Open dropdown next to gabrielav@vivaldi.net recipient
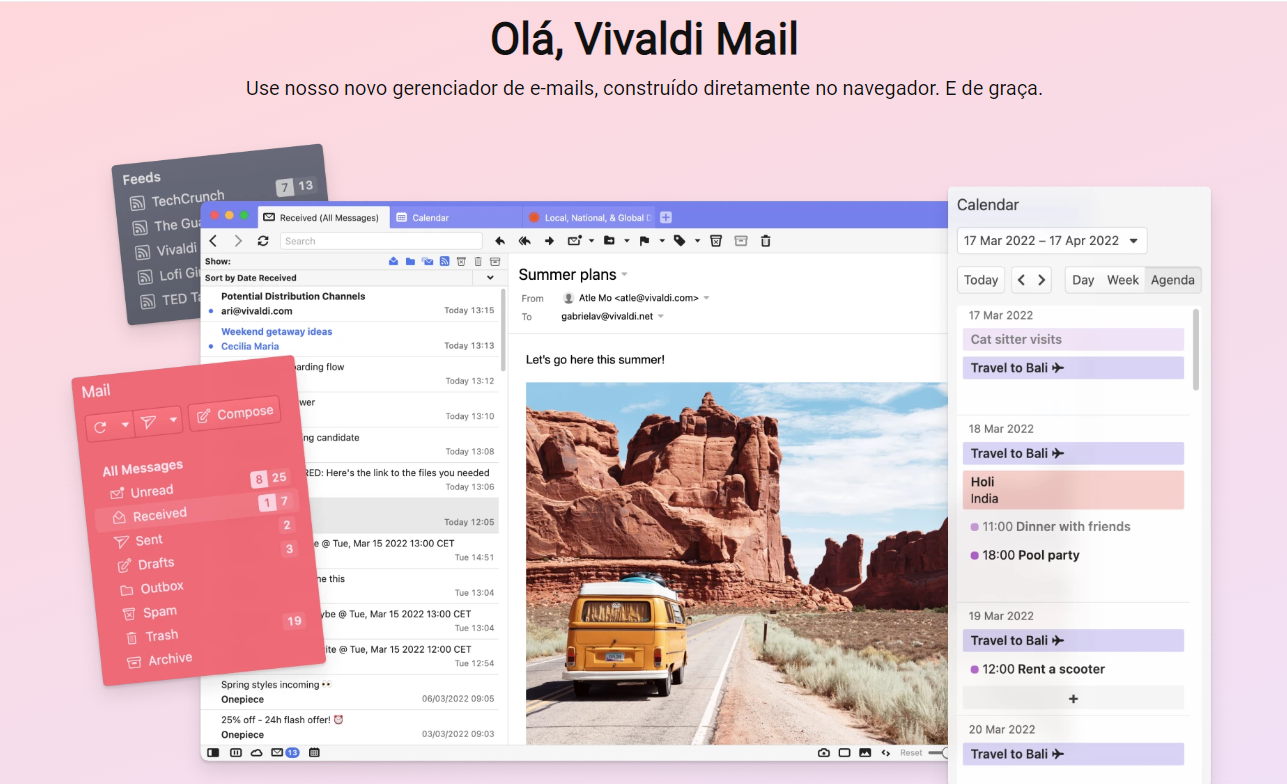 (x=661, y=317)
